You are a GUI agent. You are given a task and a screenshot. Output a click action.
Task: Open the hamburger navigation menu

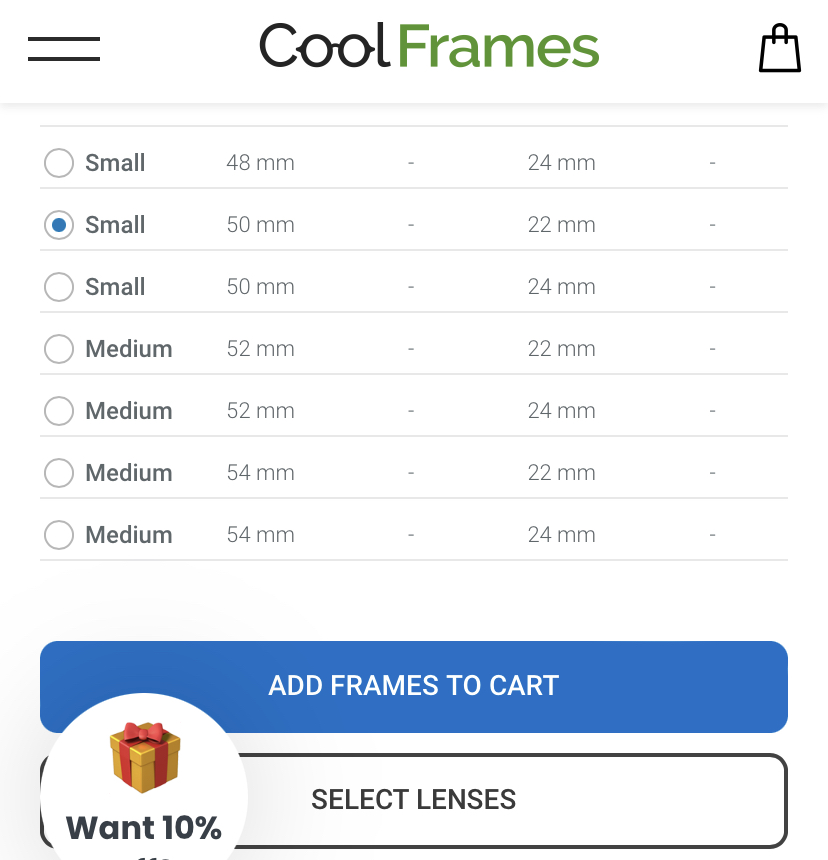tap(64, 48)
